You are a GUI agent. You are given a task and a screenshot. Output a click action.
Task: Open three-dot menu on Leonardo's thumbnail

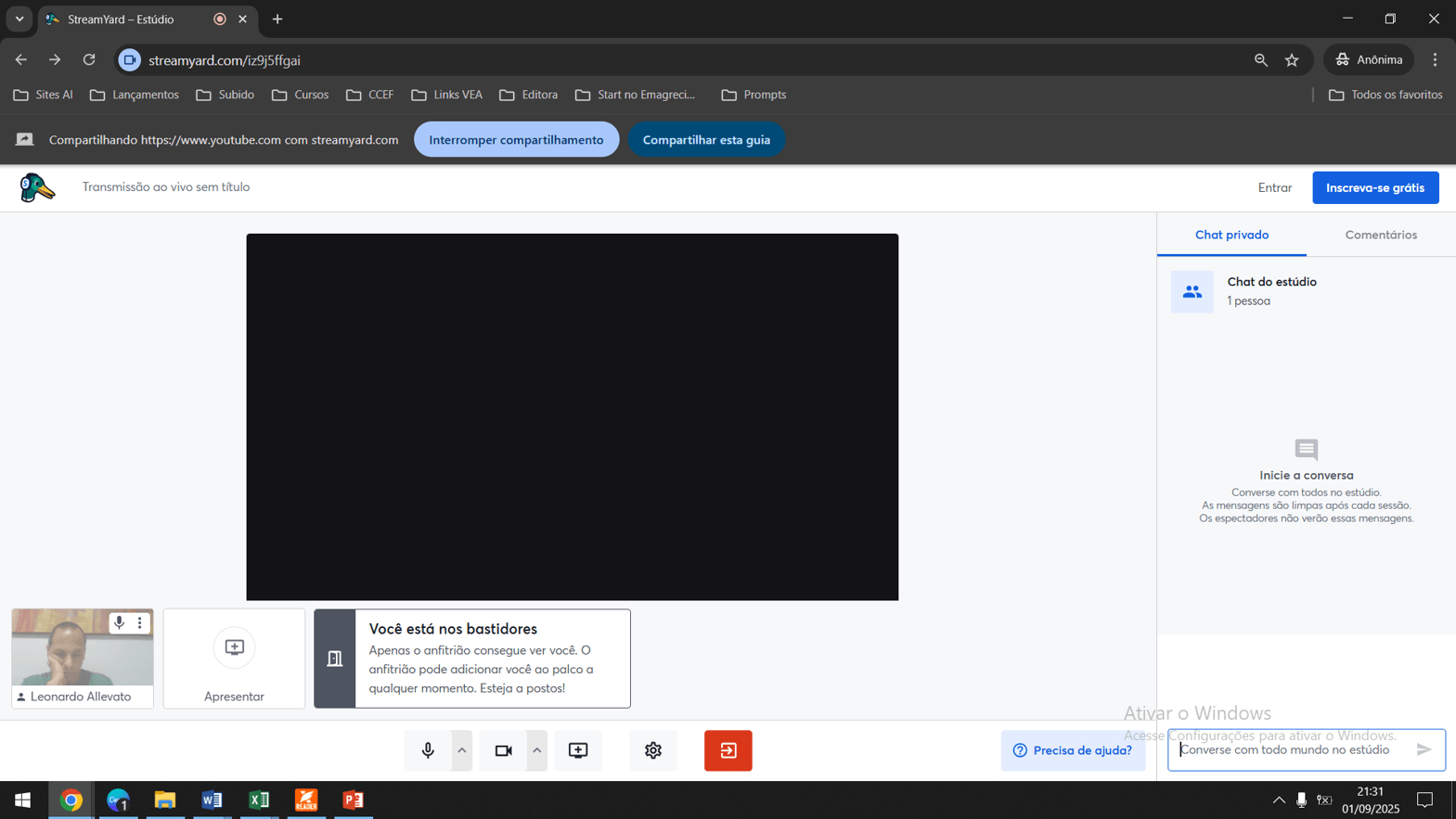140,623
